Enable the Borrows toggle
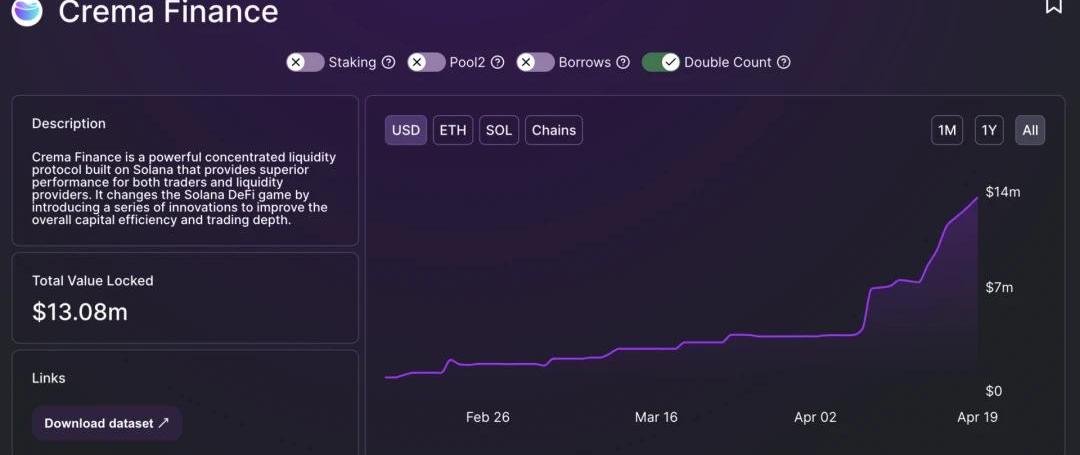Screen dimensions: 1080x455 [536, 62]
